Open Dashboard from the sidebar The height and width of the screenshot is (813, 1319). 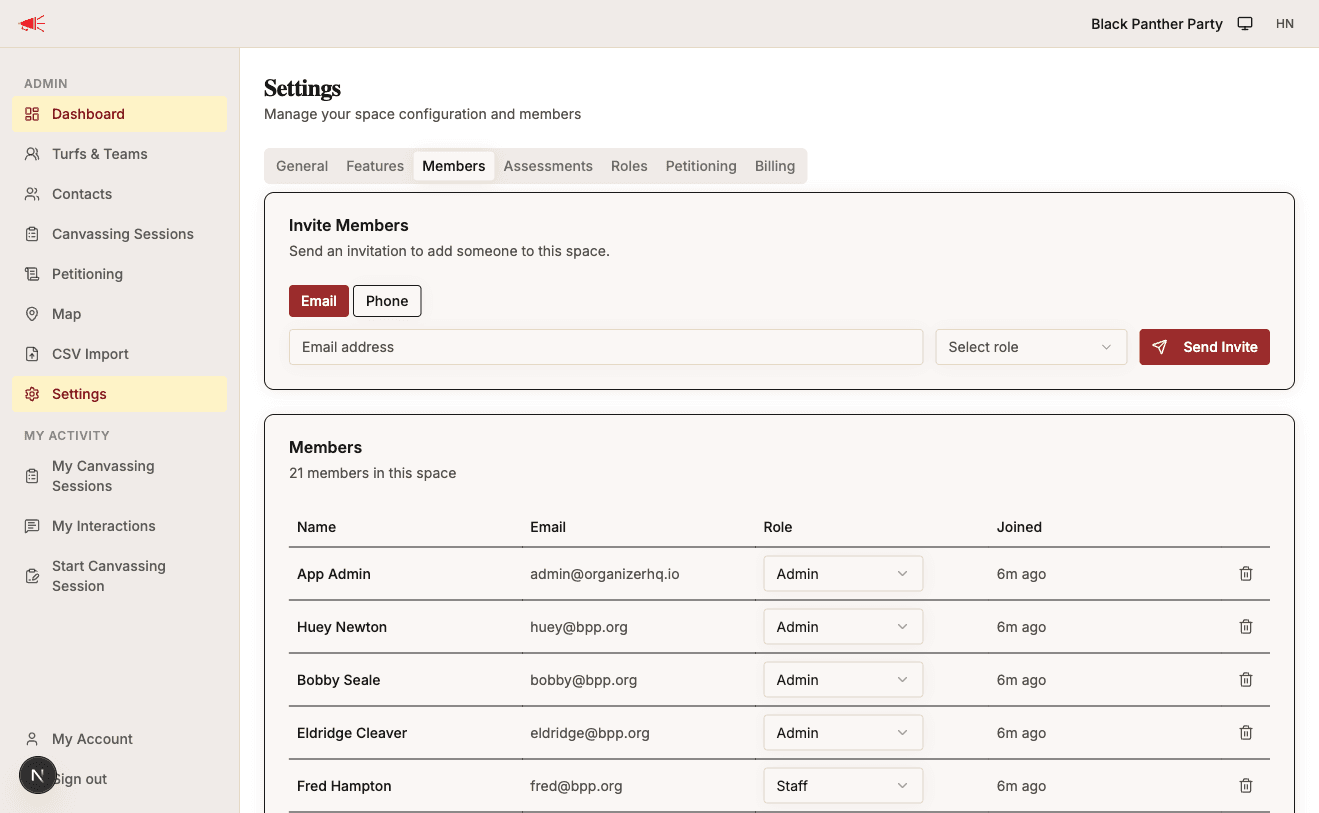(x=120, y=114)
